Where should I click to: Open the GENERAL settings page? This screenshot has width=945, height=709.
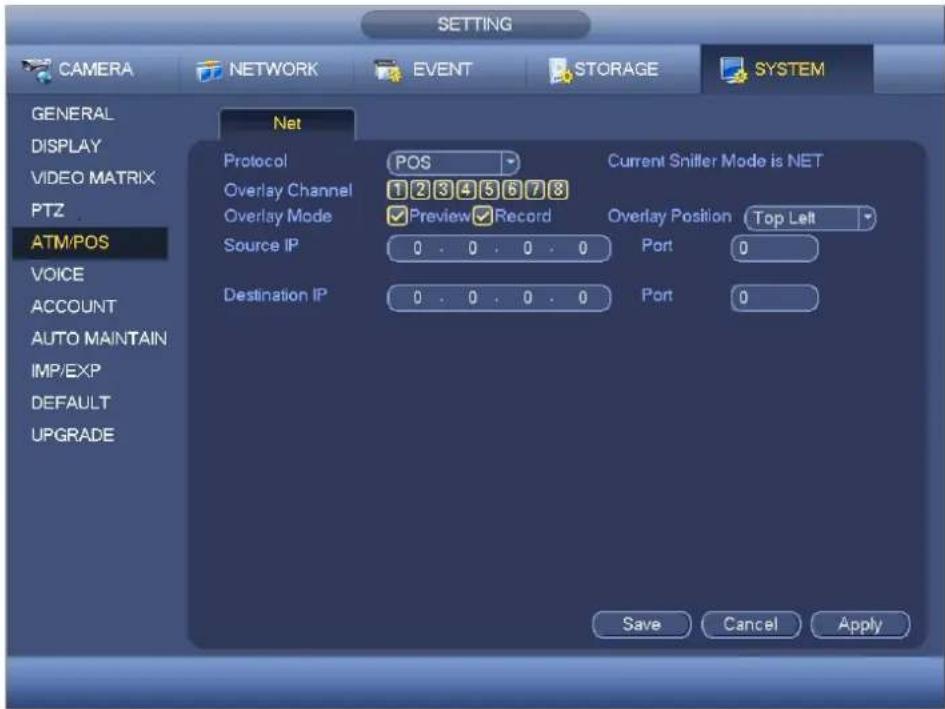pos(72,114)
